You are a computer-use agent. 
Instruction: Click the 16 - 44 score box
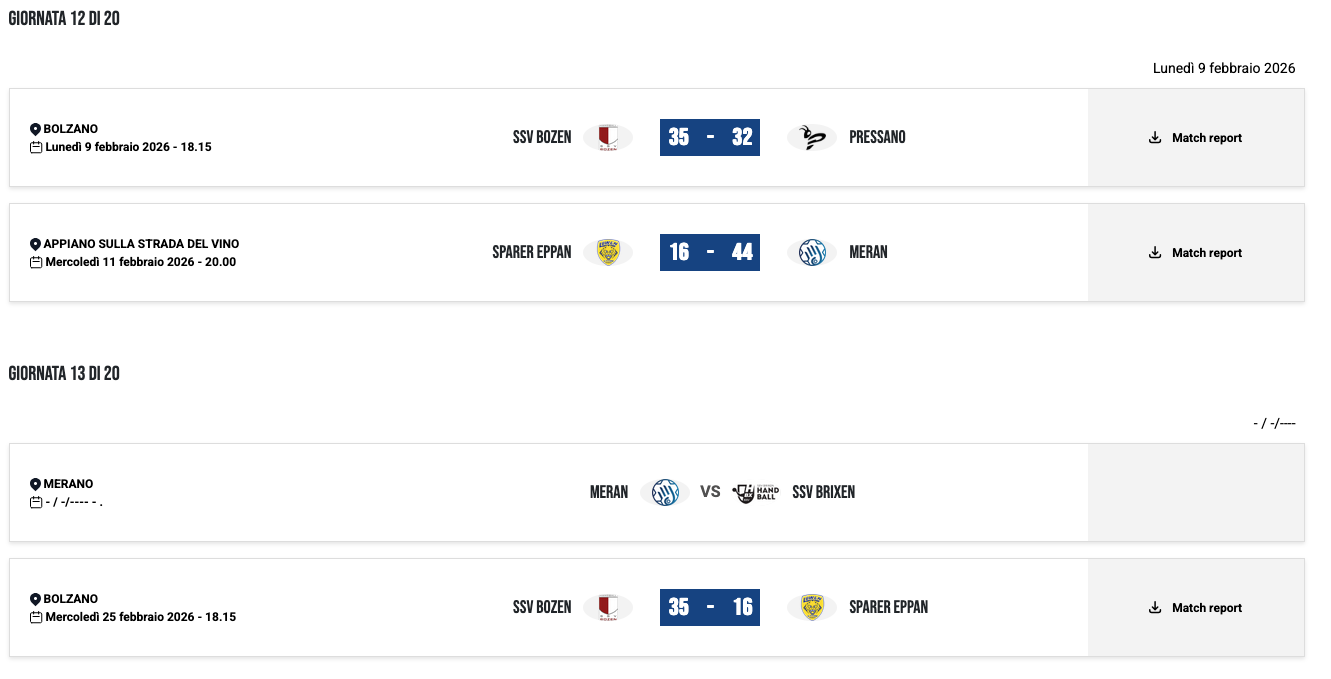(x=710, y=252)
